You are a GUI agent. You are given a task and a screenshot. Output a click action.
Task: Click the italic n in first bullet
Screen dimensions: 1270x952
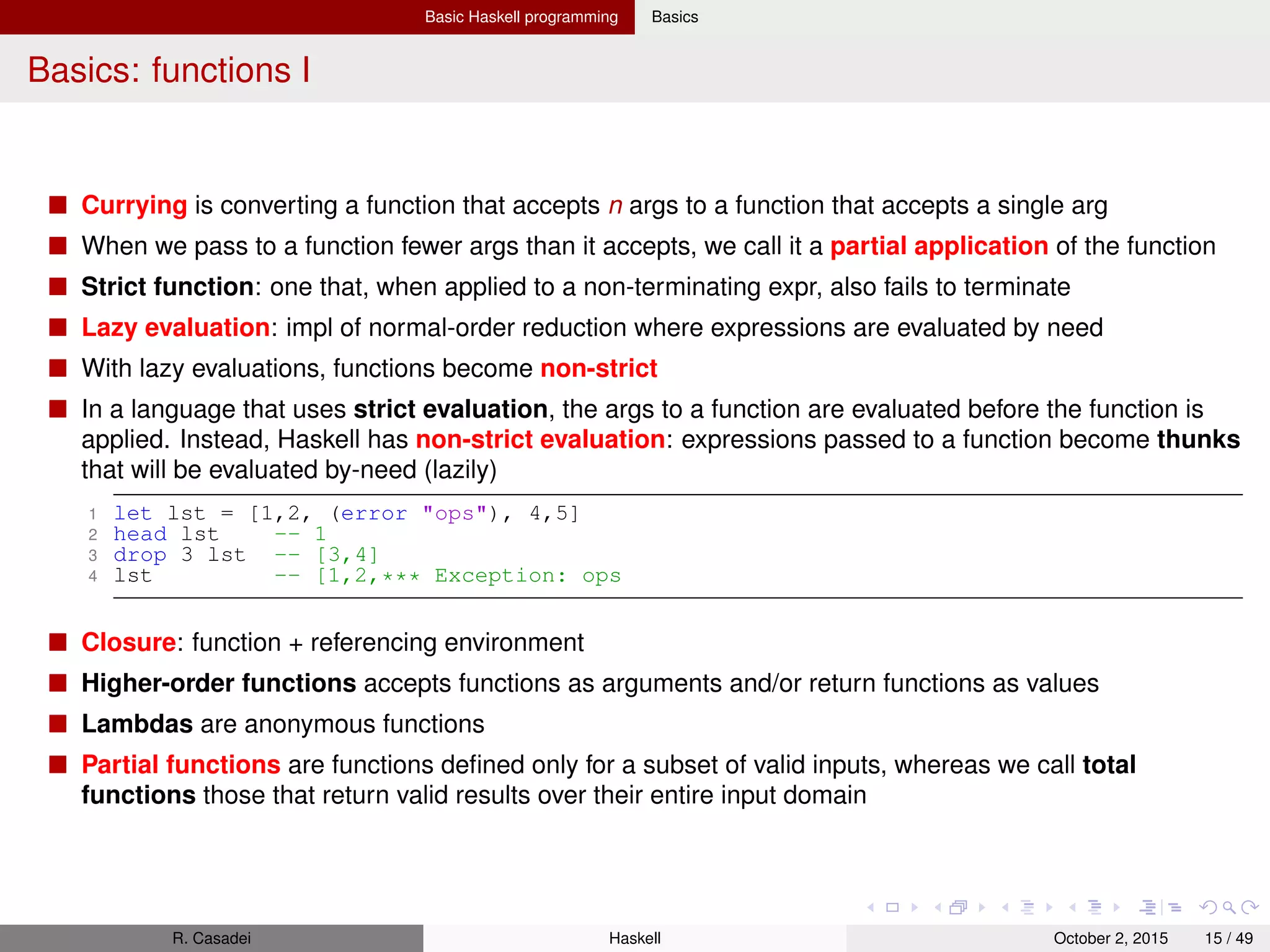615,206
